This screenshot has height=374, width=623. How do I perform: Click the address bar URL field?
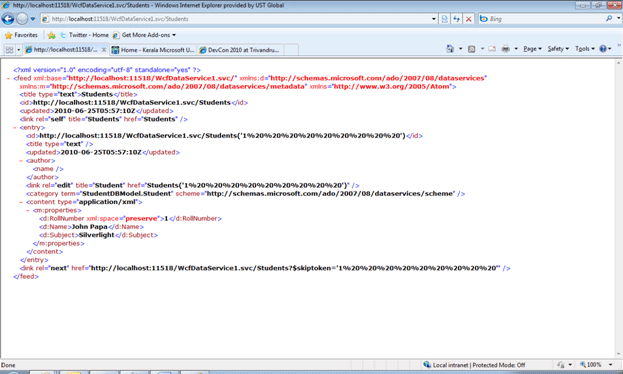point(234,19)
